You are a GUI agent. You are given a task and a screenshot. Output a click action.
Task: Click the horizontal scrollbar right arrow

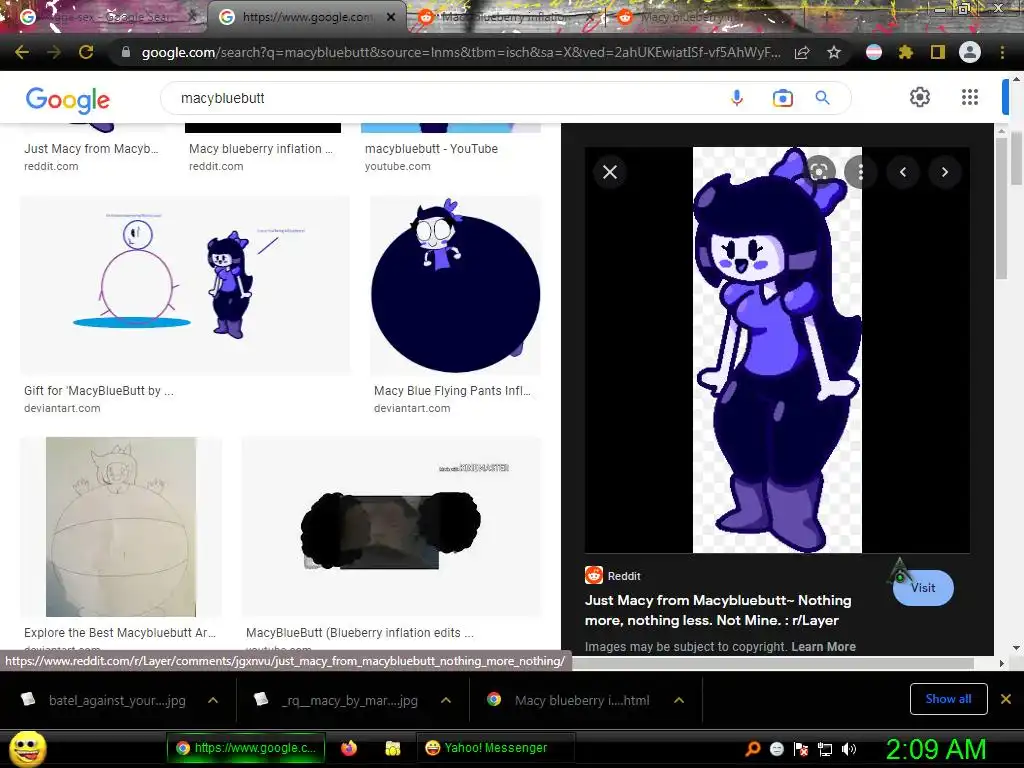[x=1001, y=664]
